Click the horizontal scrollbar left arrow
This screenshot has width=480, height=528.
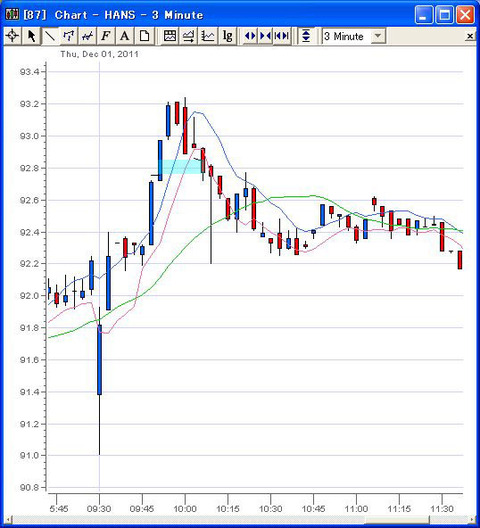click(7, 520)
